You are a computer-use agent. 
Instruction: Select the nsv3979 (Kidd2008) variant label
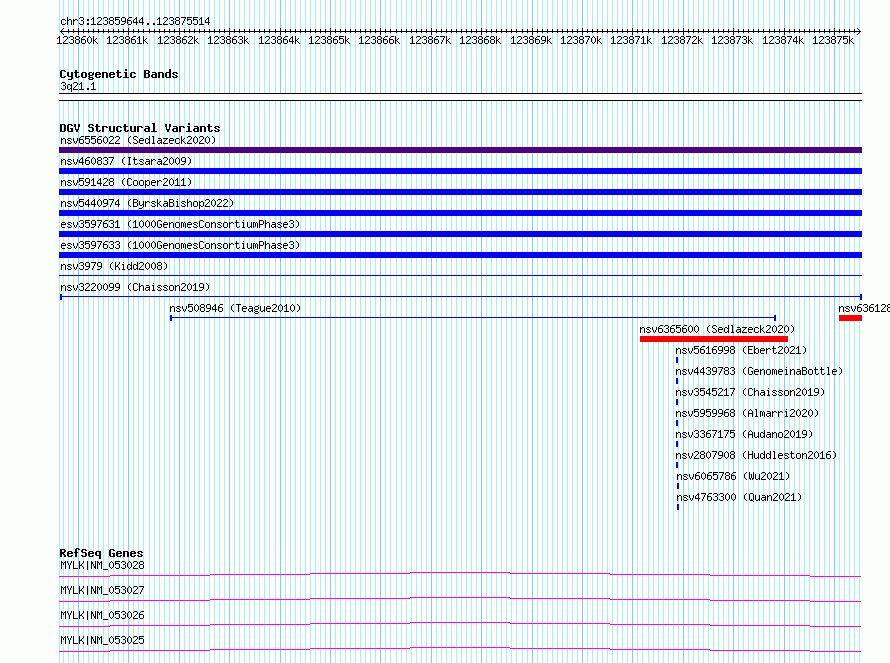[x=114, y=266]
